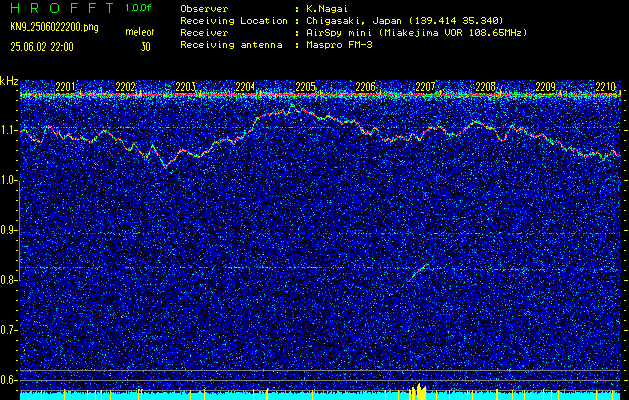The image size is (629, 400).
Task: Click time marker 2202
Action: pyautogui.click(x=125, y=87)
